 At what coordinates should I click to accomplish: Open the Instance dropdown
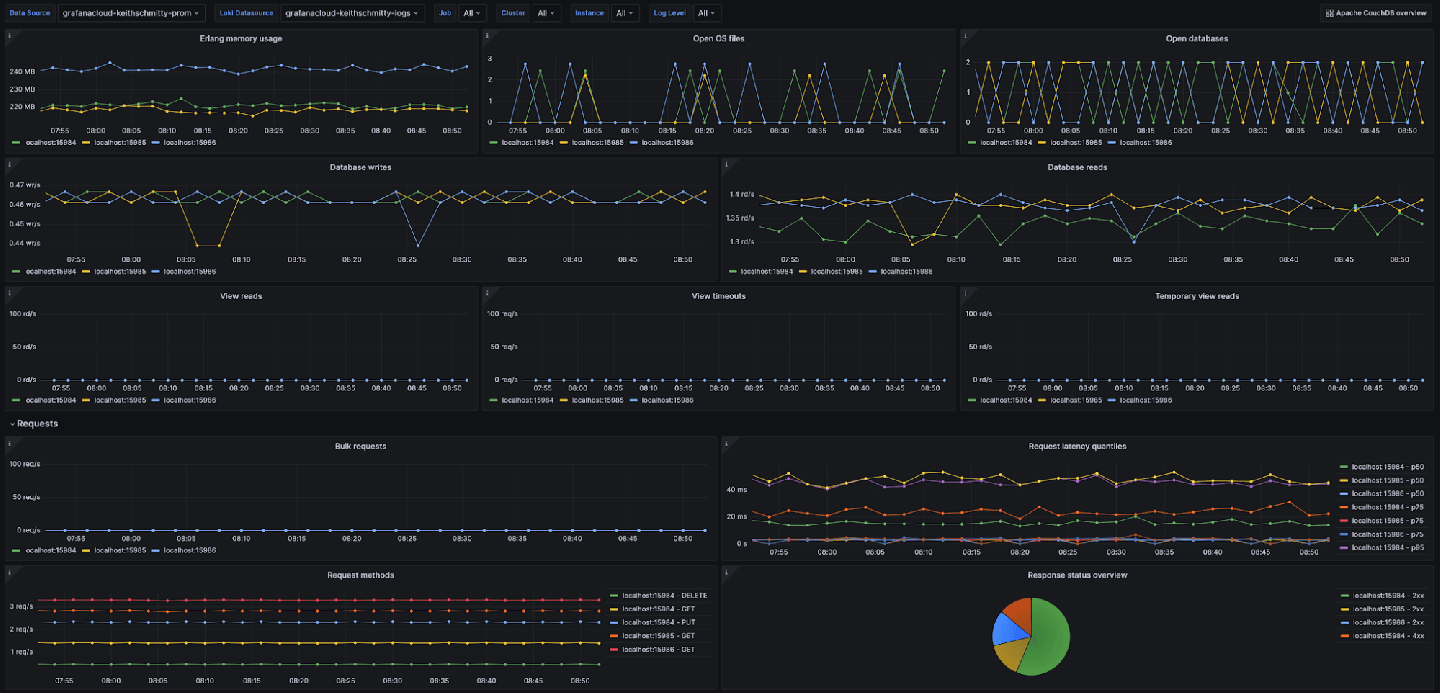626,13
